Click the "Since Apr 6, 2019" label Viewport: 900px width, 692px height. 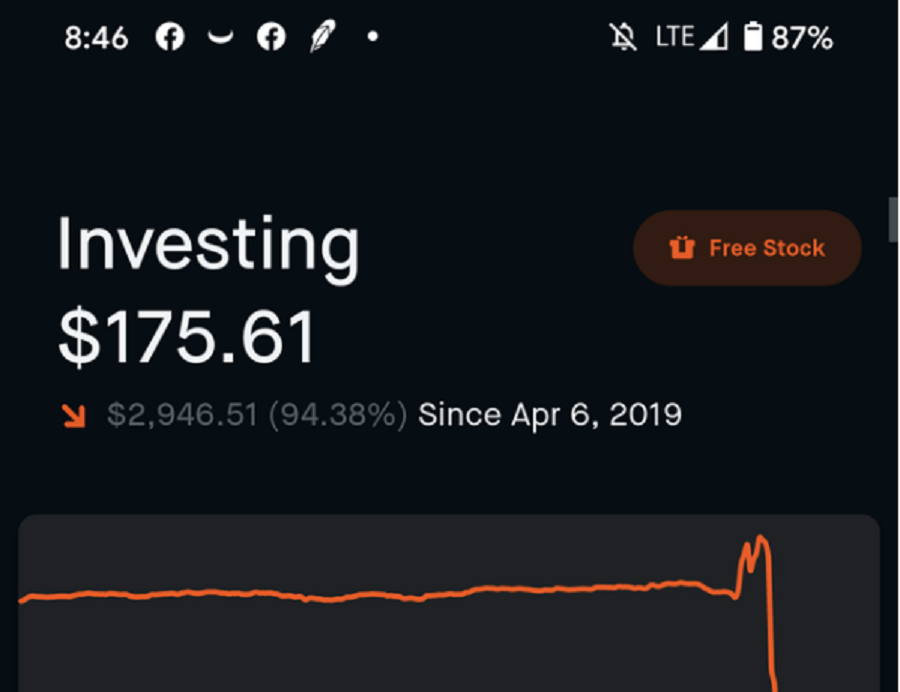point(550,415)
